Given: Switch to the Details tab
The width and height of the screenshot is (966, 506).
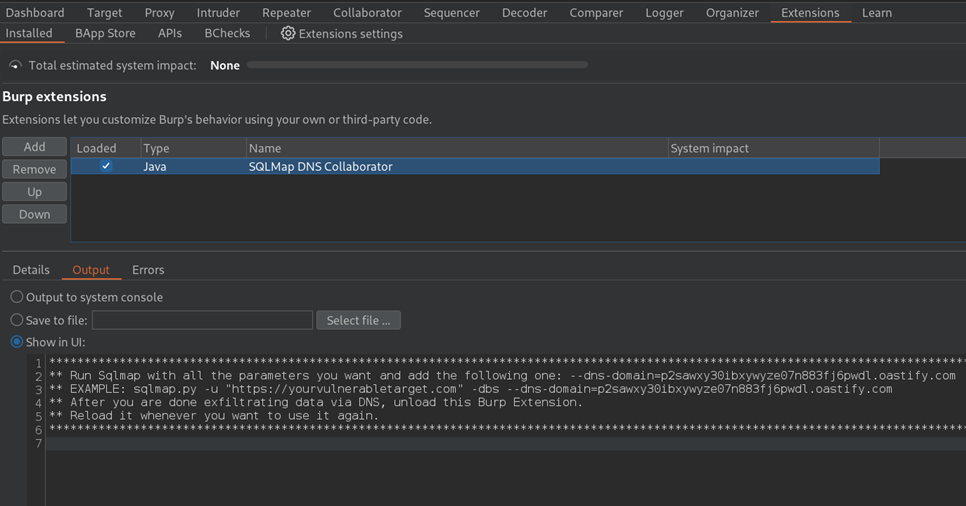Looking at the screenshot, I should (x=31, y=270).
